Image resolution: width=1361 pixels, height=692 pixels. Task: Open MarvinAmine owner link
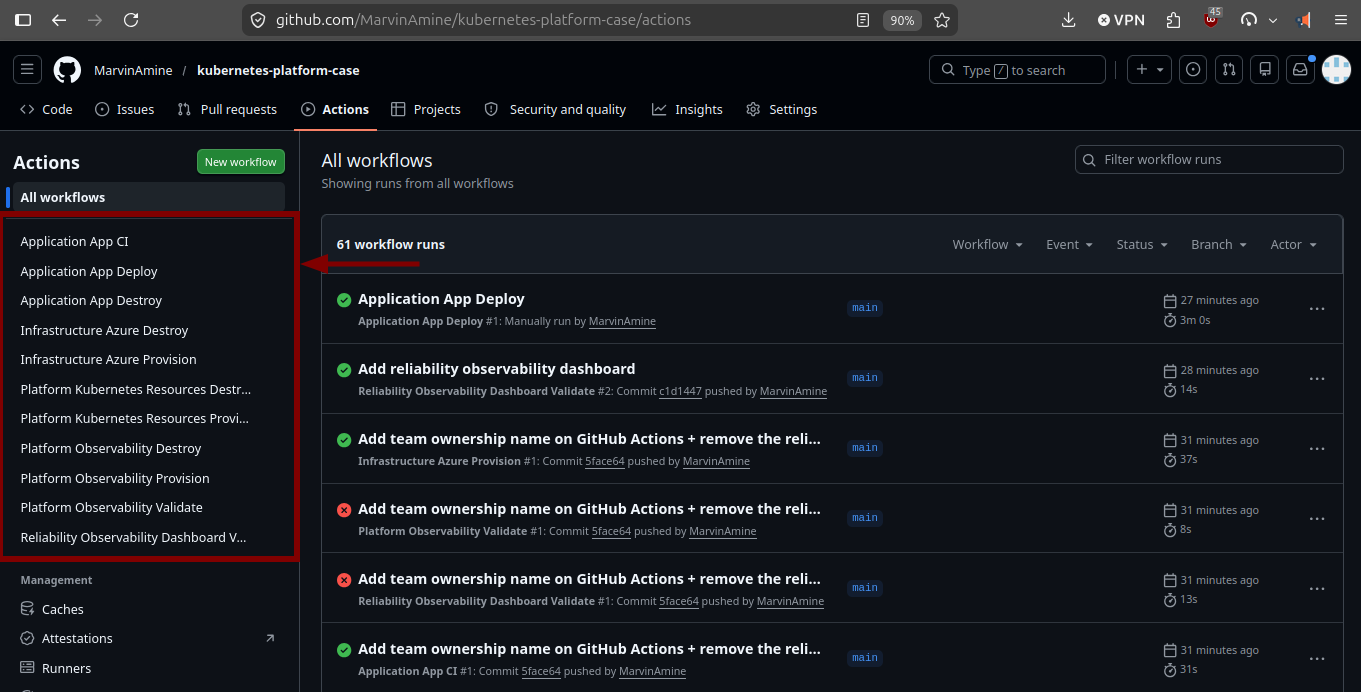click(x=133, y=71)
